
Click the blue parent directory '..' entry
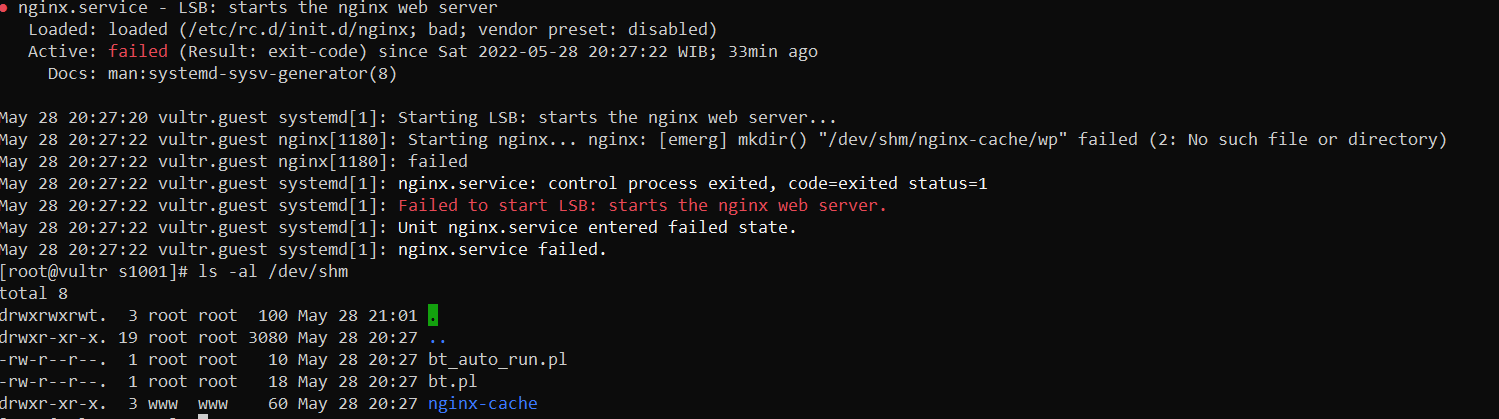point(438,337)
